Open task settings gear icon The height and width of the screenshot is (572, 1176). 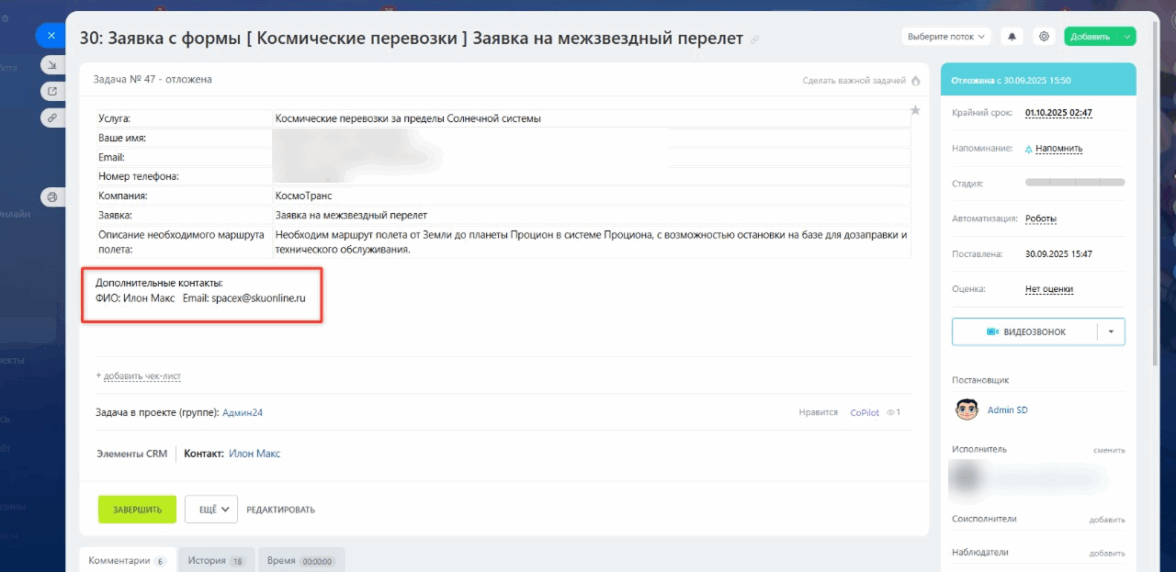[1043, 36]
